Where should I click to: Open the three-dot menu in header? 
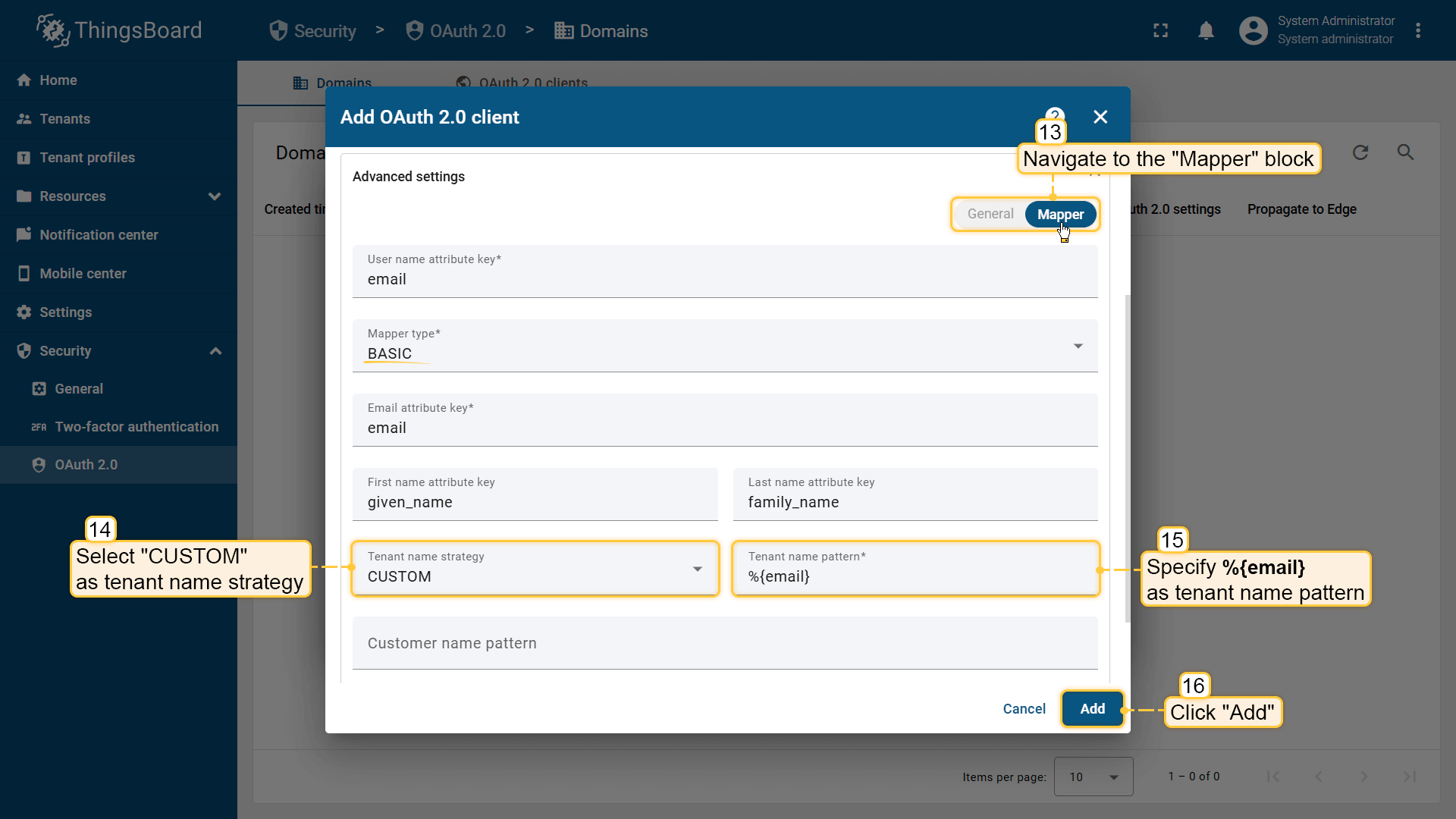(1418, 30)
